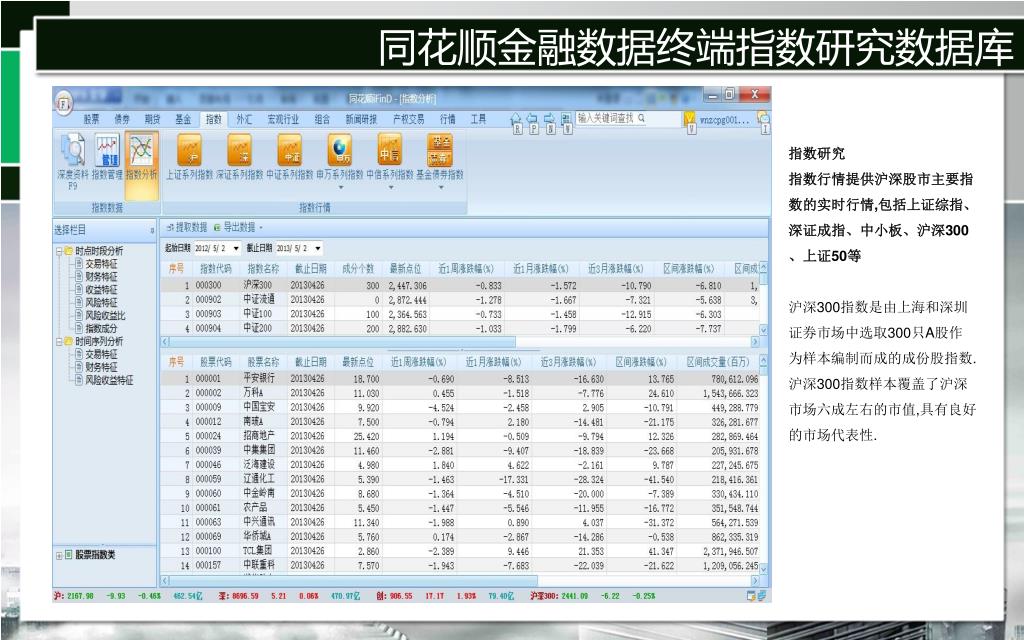Screen dimensions: 1024x640
Task: Click the round application logo button
Action: (x=63, y=103)
